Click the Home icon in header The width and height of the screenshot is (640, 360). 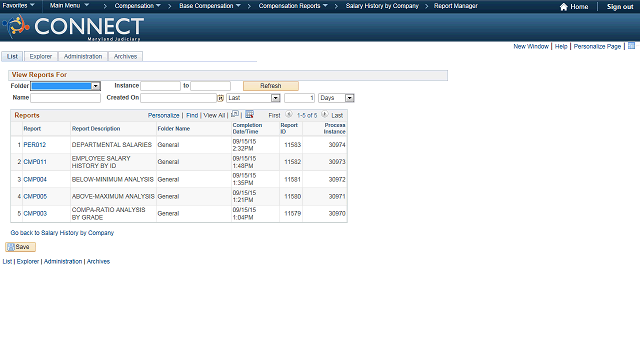tap(563, 7)
